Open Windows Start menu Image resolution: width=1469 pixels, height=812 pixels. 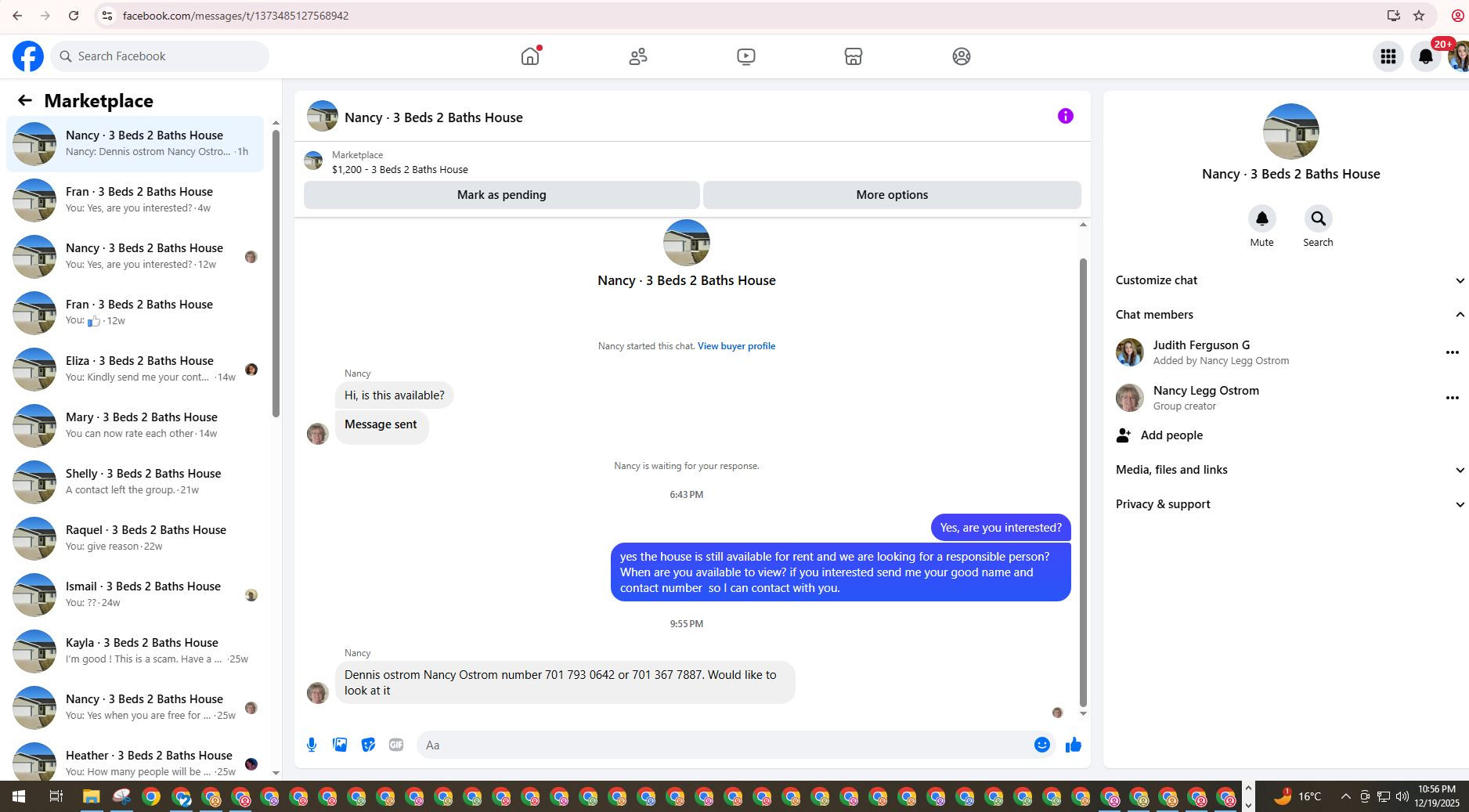point(19,797)
